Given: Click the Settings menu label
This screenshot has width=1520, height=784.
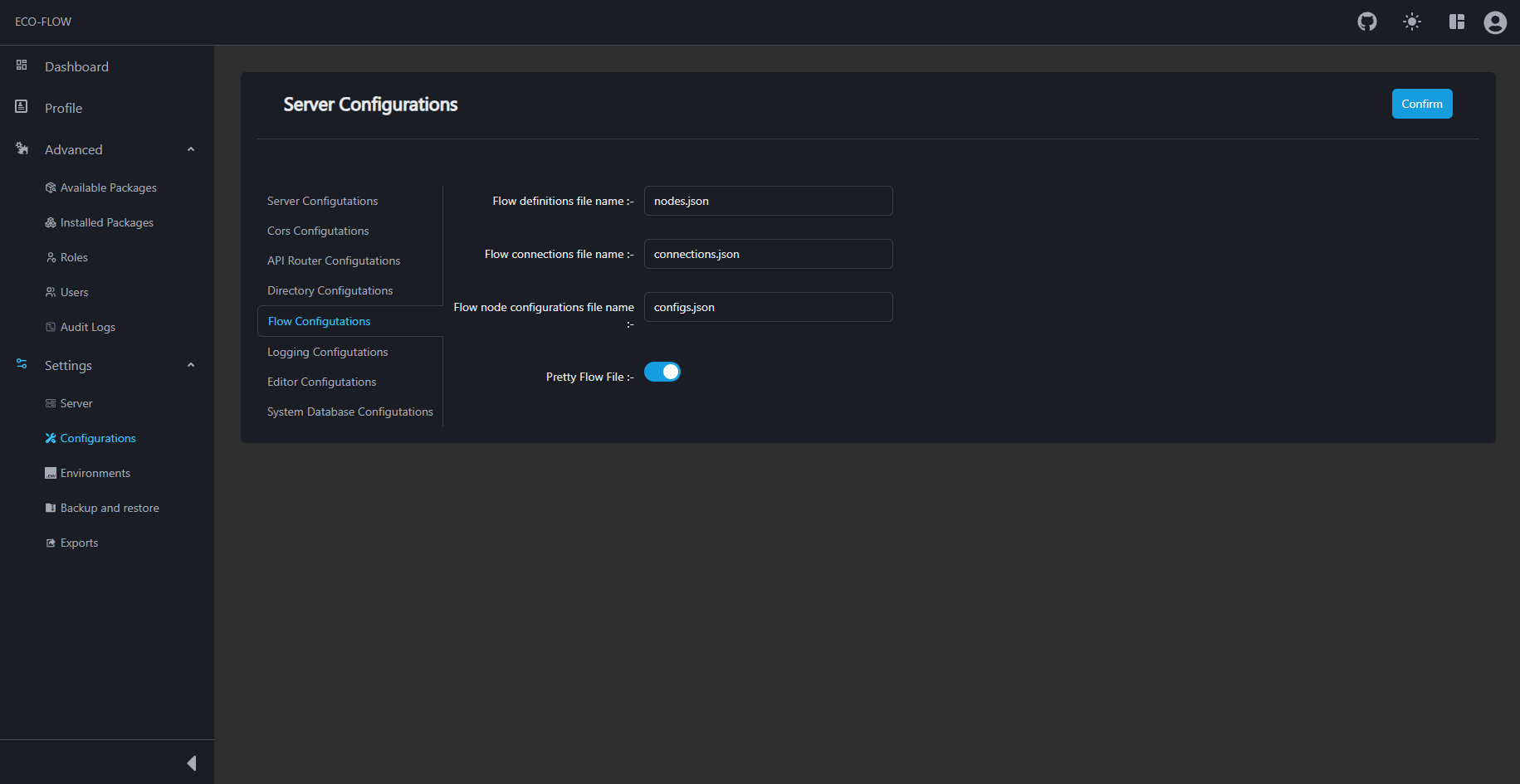Looking at the screenshot, I should pos(68,365).
